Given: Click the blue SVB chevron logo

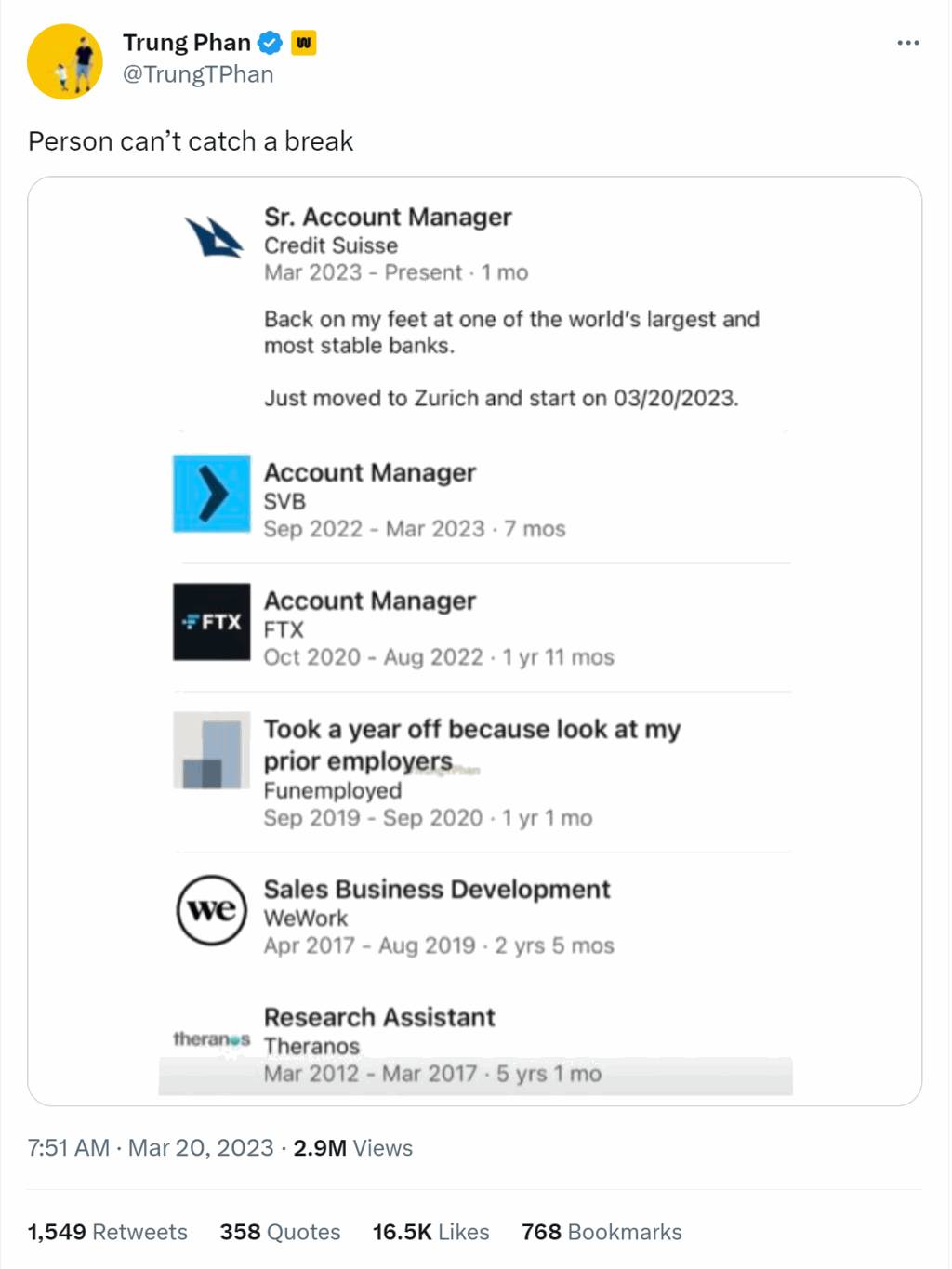Looking at the screenshot, I should 212,494.
